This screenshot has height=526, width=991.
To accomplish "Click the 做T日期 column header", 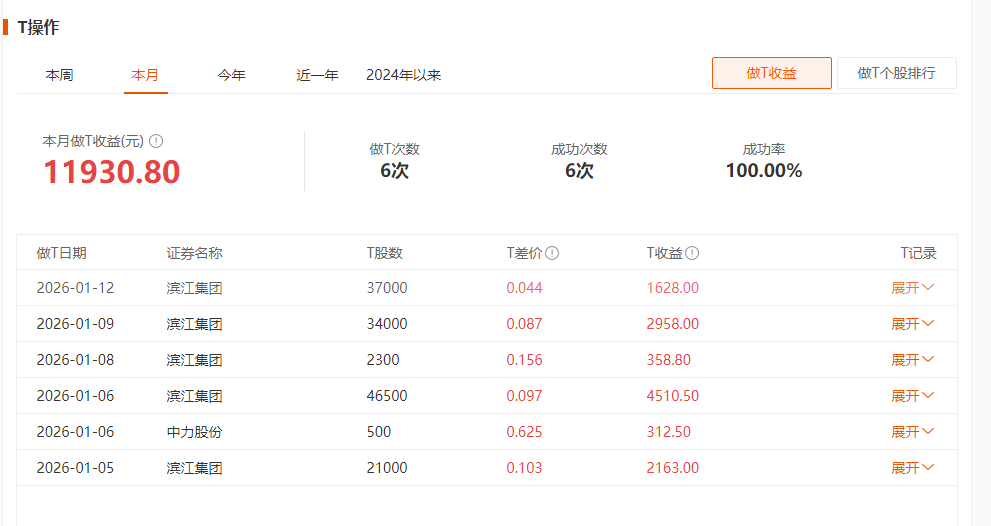I will point(61,254).
